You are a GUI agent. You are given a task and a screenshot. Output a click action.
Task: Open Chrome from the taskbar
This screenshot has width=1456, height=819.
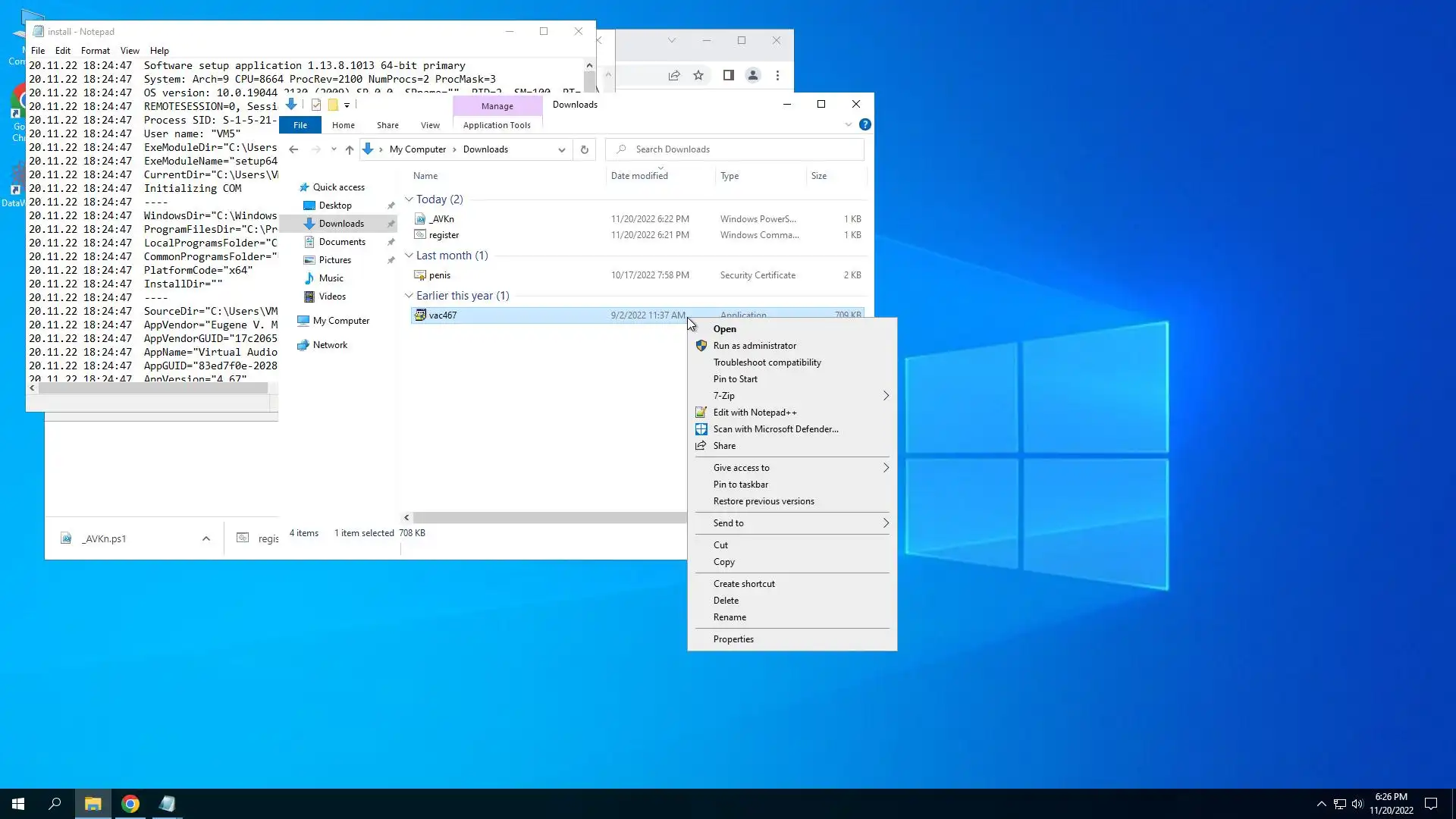click(130, 804)
